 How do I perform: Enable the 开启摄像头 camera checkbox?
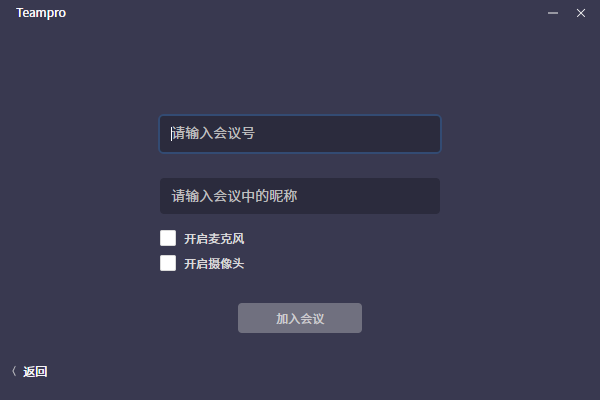click(168, 263)
